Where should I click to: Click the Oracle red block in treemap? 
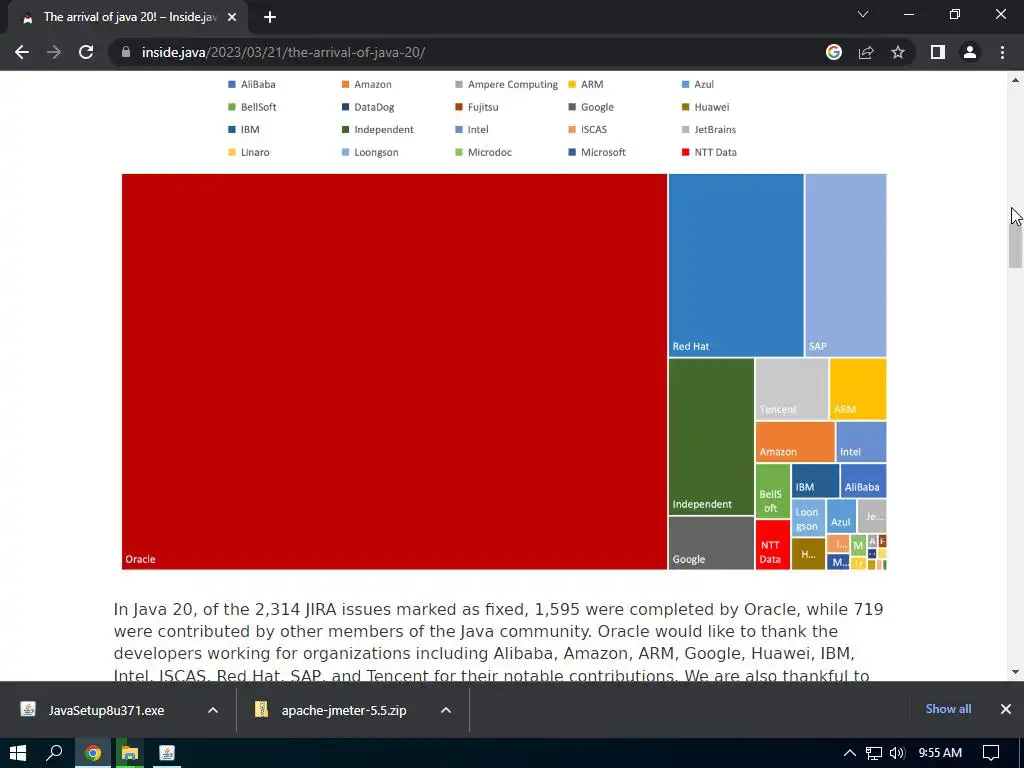pyautogui.click(x=394, y=372)
